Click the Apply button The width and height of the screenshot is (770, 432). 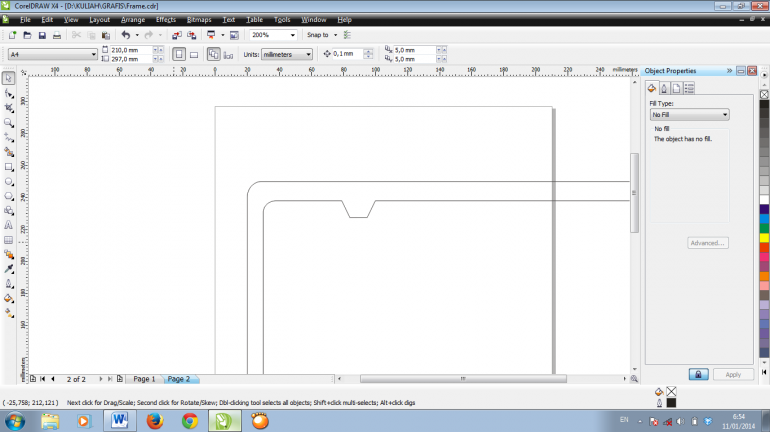[x=733, y=375]
